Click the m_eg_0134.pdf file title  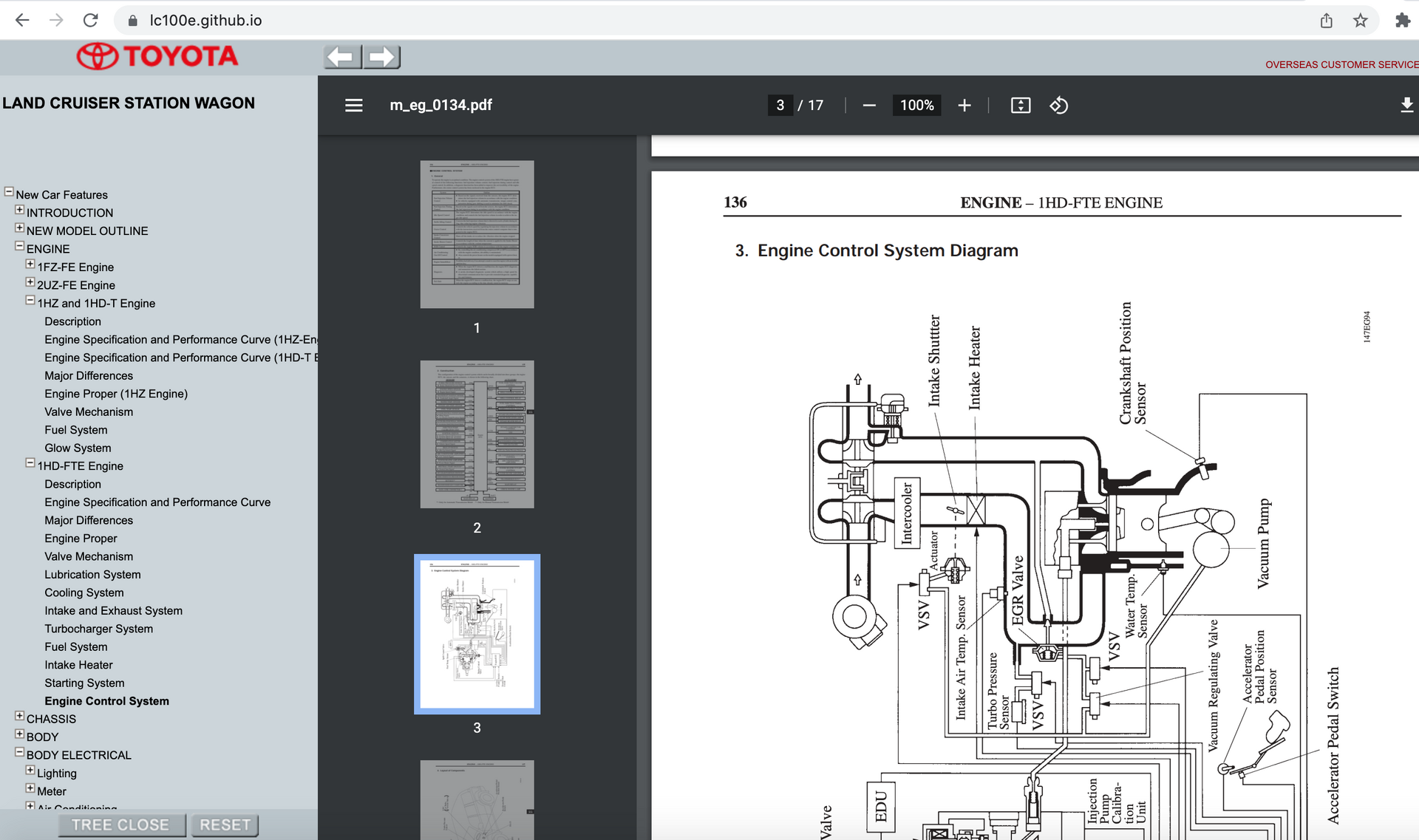click(x=440, y=105)
